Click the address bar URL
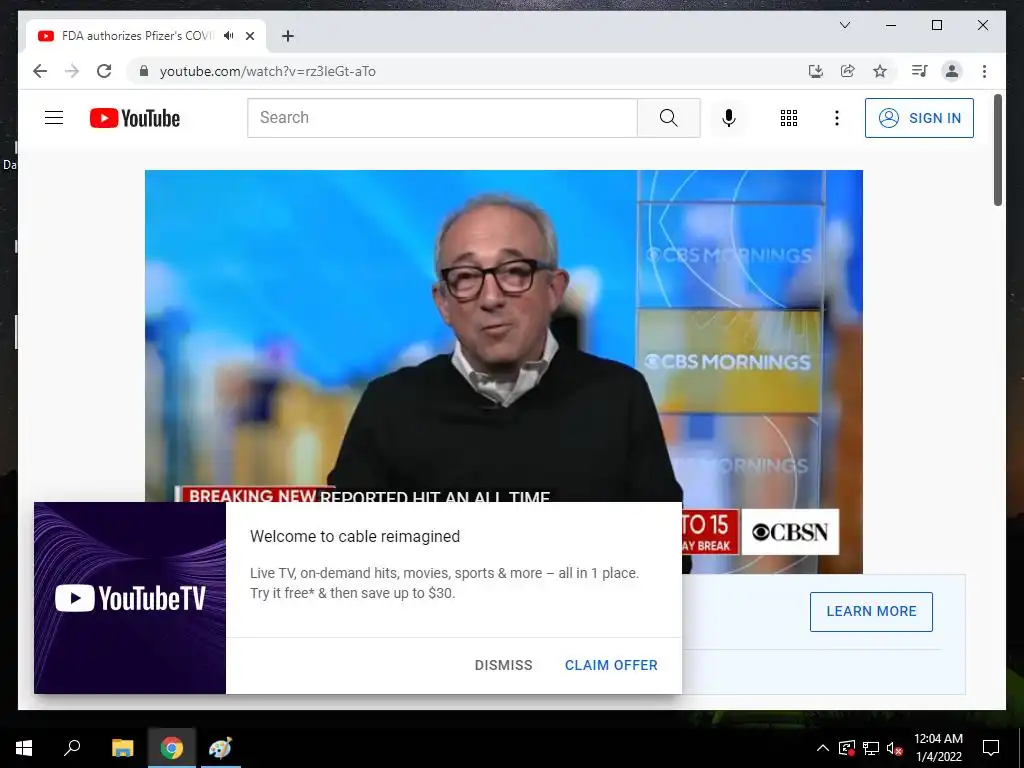The image size is (1024, 768). coord(268,71)
